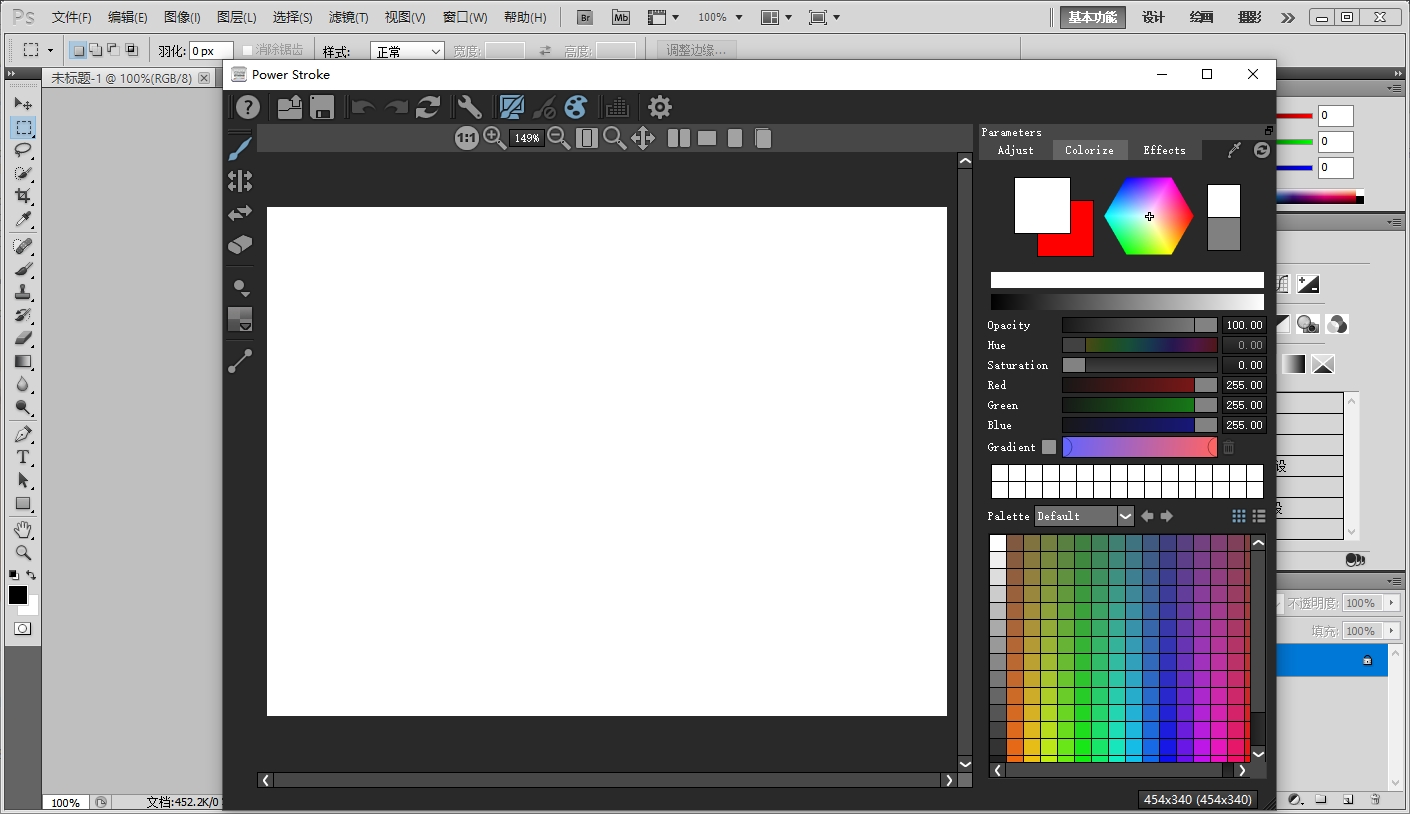The height and width of the screenshot is (814, 1410).
Task: Open the brush dot dropdown tool
Action: [x=240, y=288]
